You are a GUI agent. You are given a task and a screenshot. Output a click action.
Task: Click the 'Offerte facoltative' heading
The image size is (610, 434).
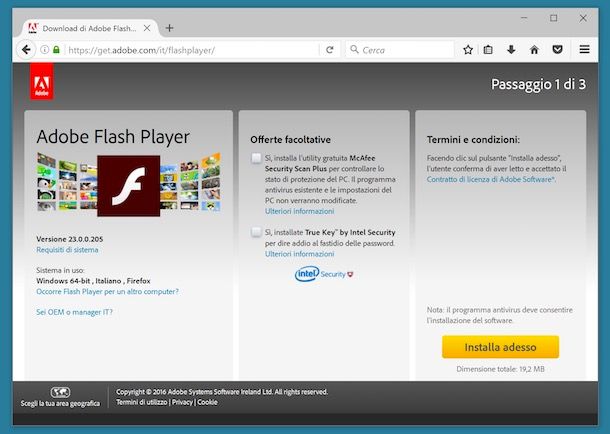pos(291,140)
